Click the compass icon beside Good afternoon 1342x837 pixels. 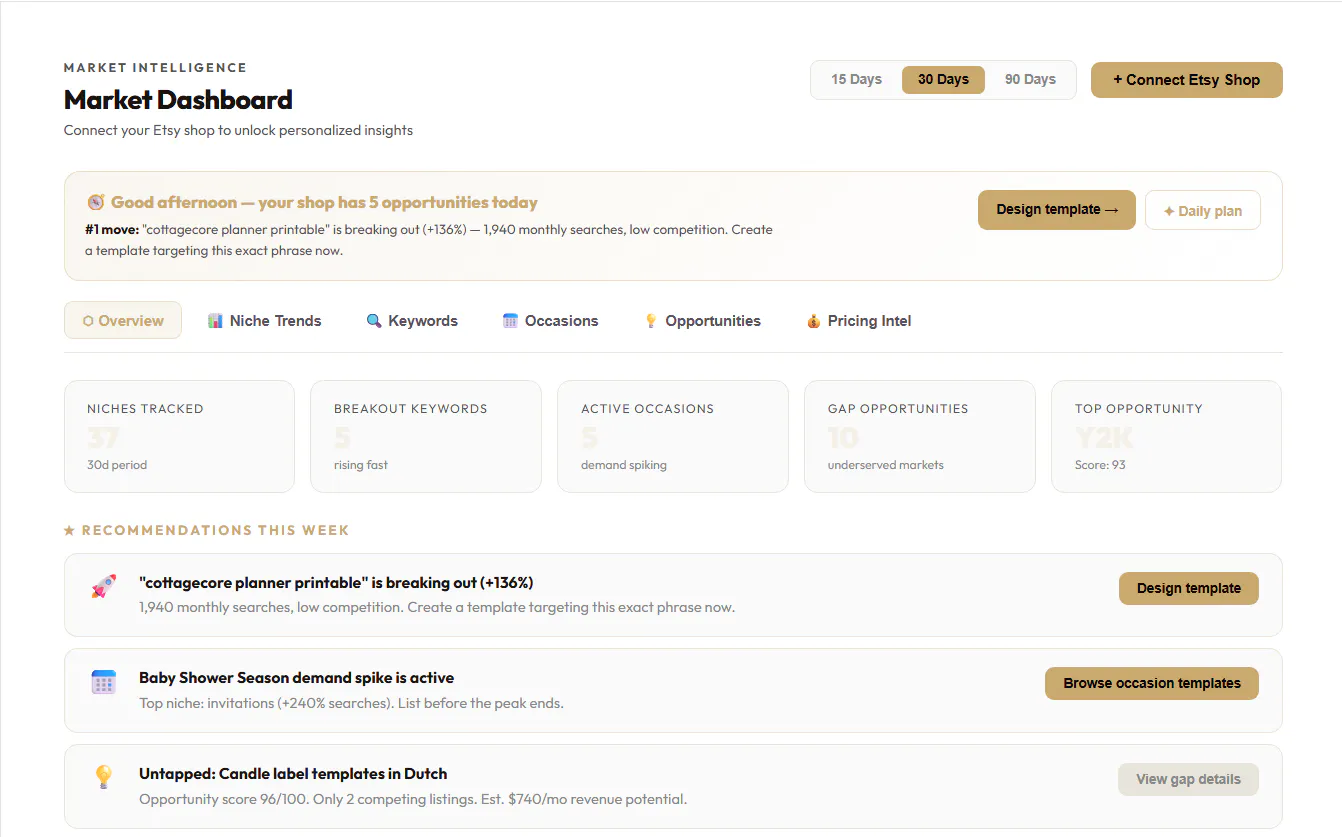pos(96,202)
